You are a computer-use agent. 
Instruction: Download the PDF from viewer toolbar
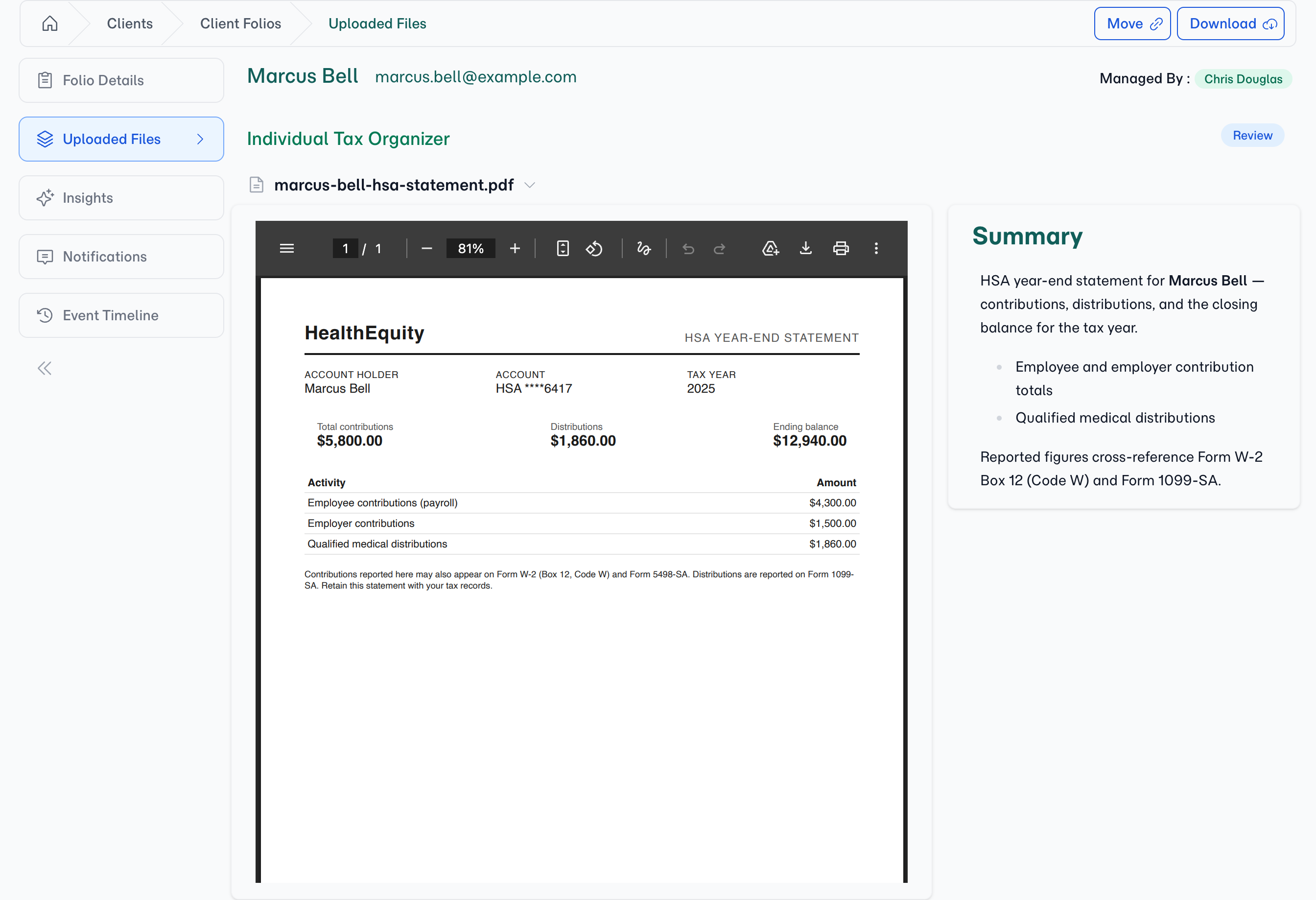(806, 249)
